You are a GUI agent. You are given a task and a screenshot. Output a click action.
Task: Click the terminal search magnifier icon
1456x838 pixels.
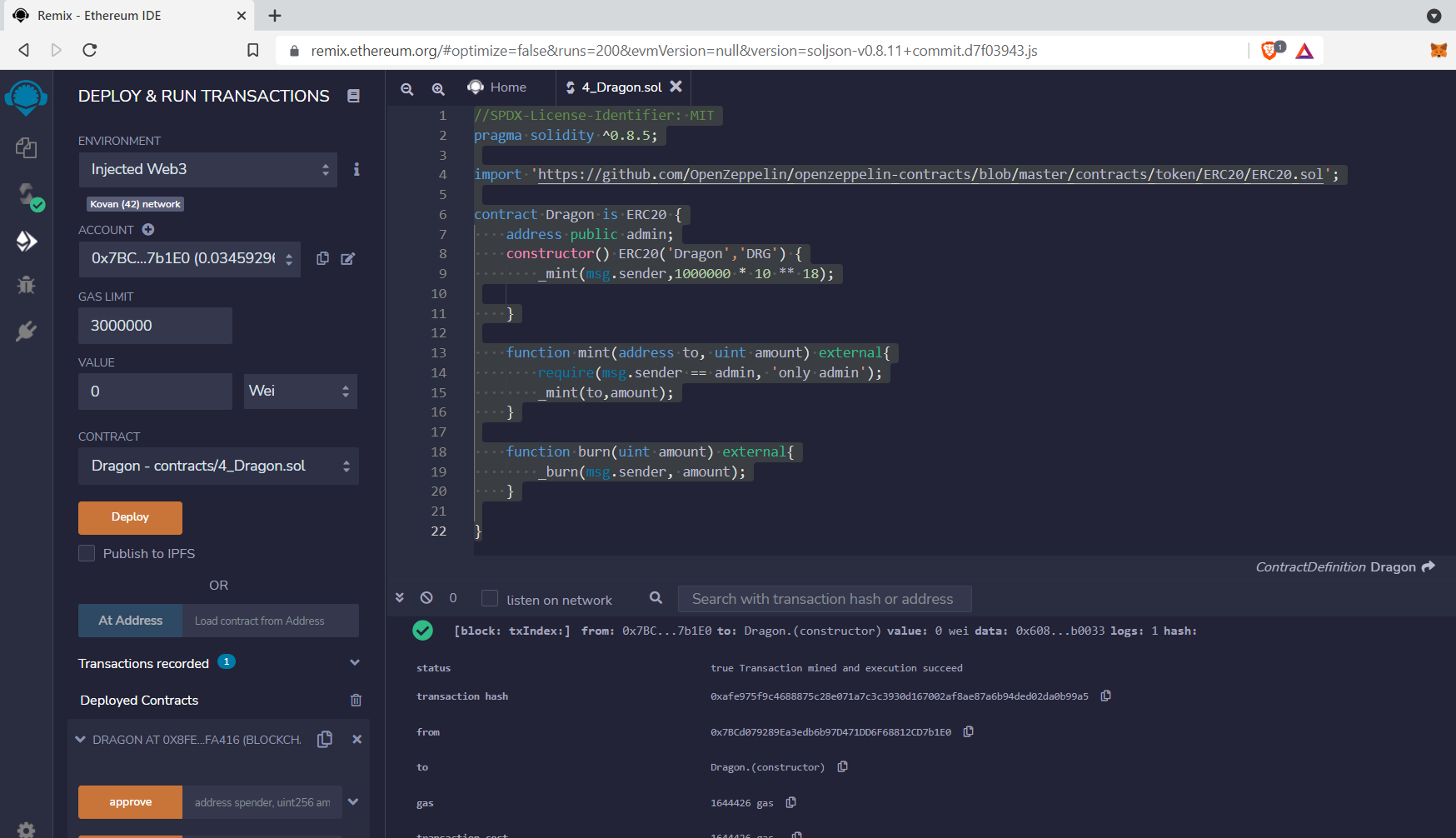pyautogui.click(x=656, y=597)
